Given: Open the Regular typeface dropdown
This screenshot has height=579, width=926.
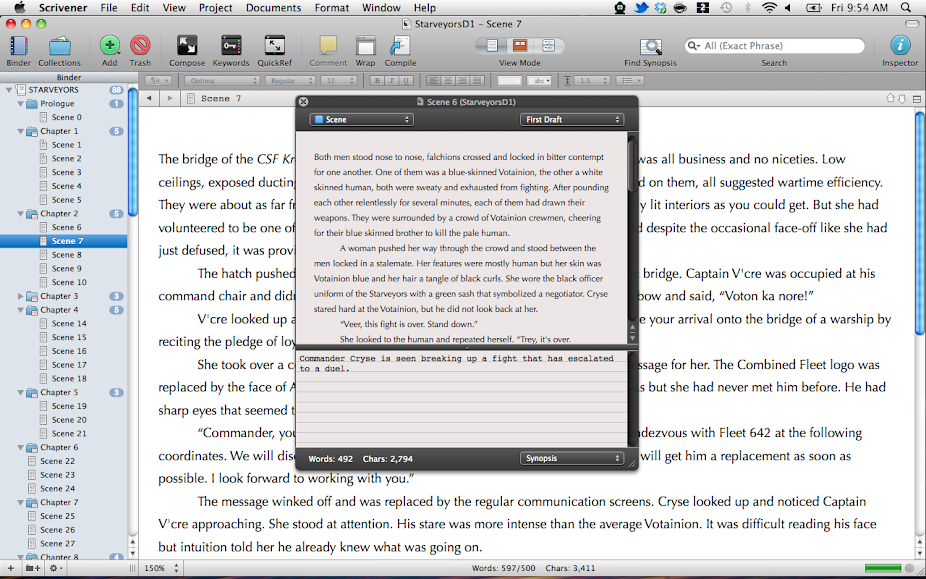Looking at the screenshot, I should click(x=289, y=81).
